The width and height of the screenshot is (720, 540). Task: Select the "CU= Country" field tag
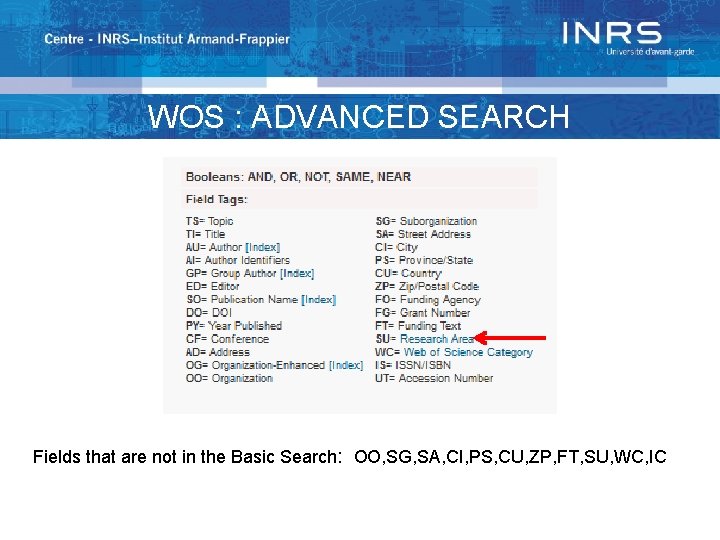point(408,274)
